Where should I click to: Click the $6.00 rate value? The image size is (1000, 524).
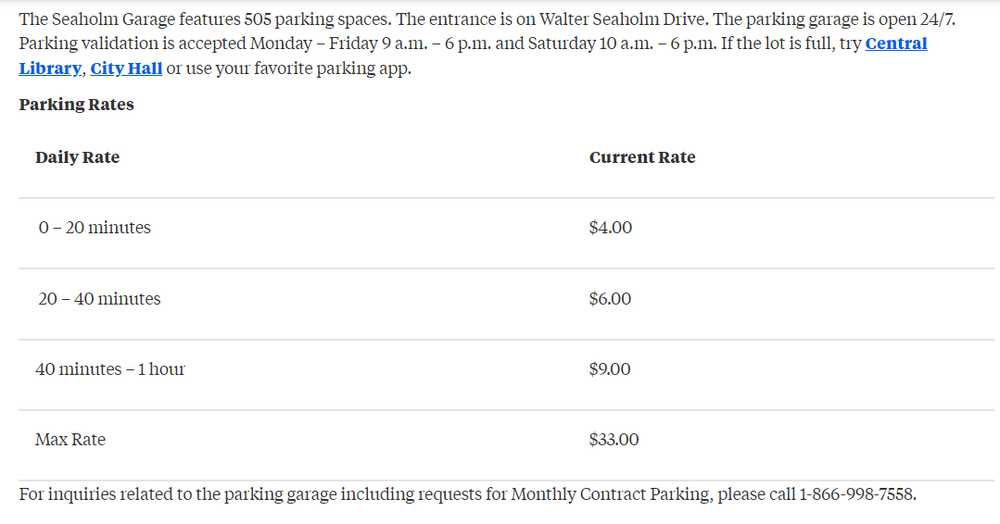pyautogui.click(x=610, y=299)
